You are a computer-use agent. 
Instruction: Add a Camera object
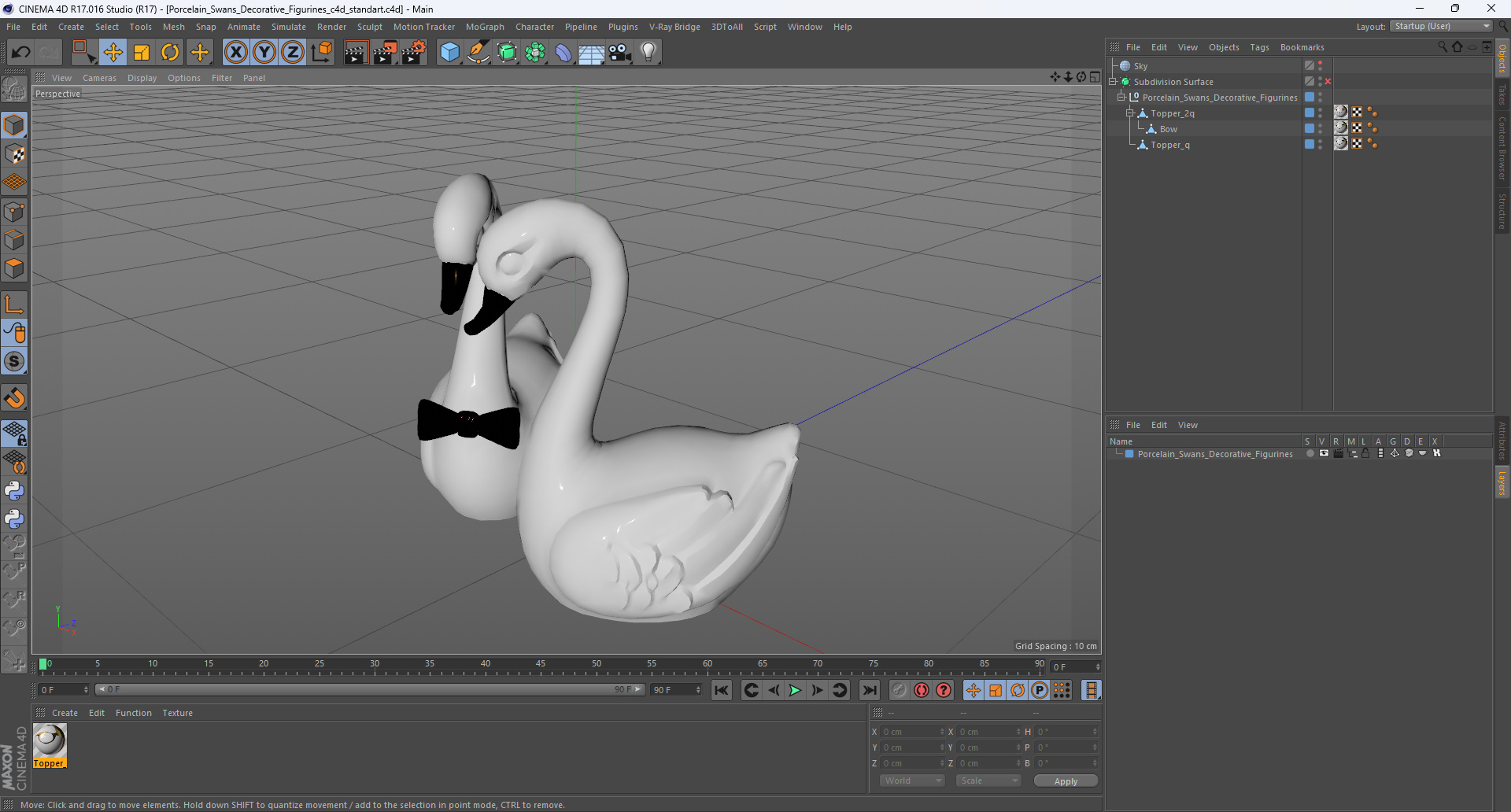(x=620, y=52)
